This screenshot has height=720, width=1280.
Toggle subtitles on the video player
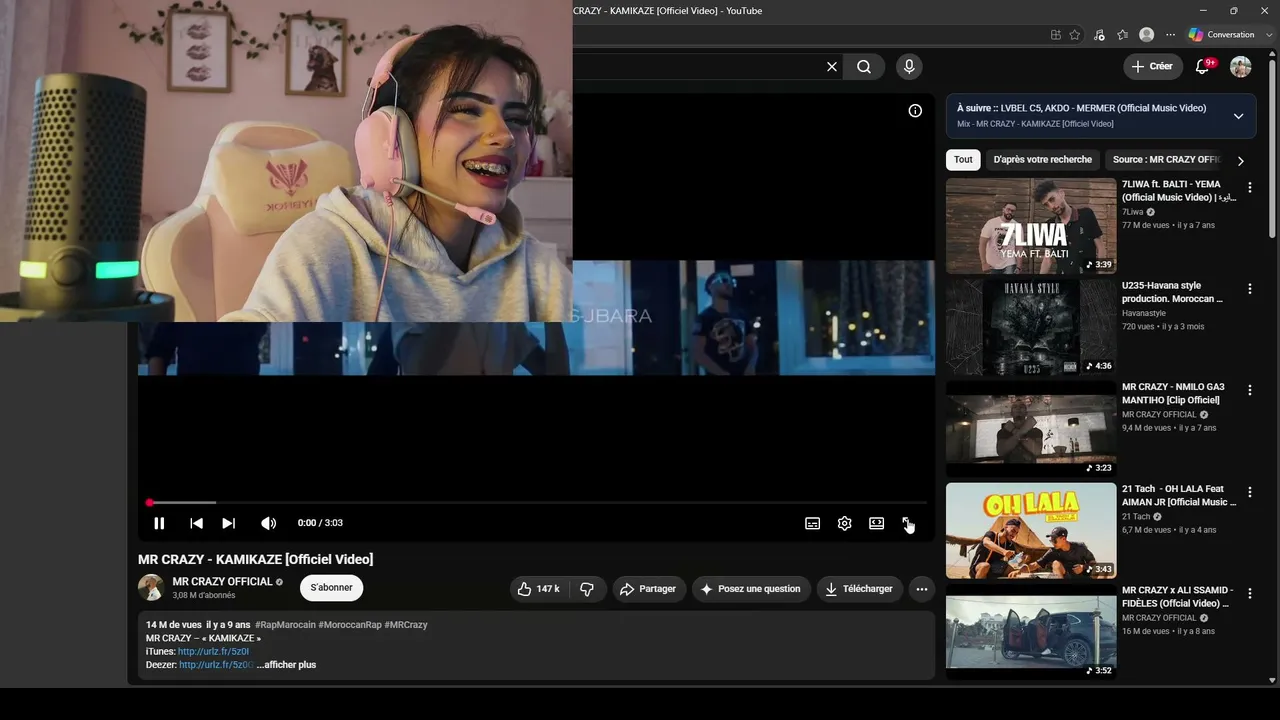point(813,523)
